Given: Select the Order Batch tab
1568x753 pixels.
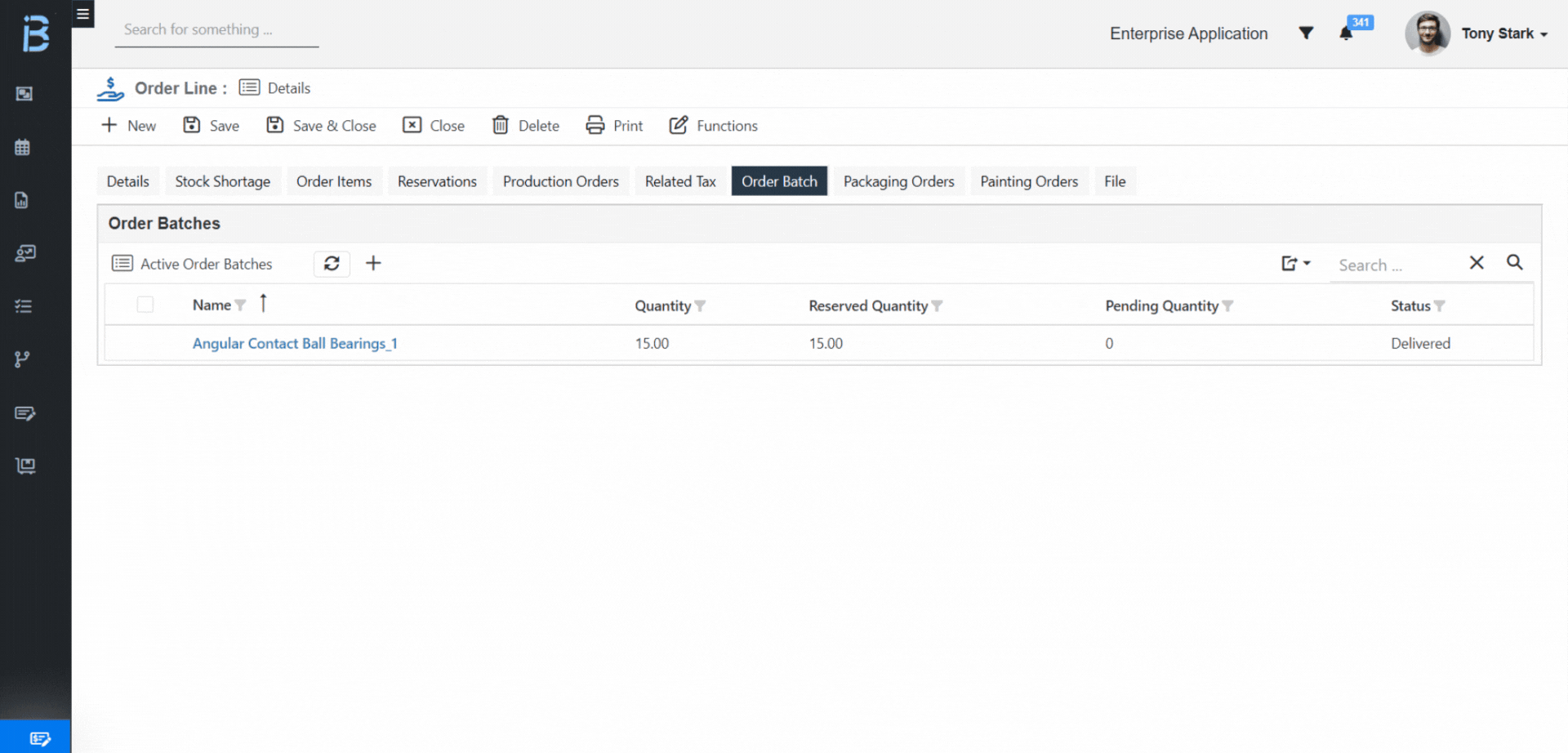Looking at the screenshot, I should [x=779, y=181].
